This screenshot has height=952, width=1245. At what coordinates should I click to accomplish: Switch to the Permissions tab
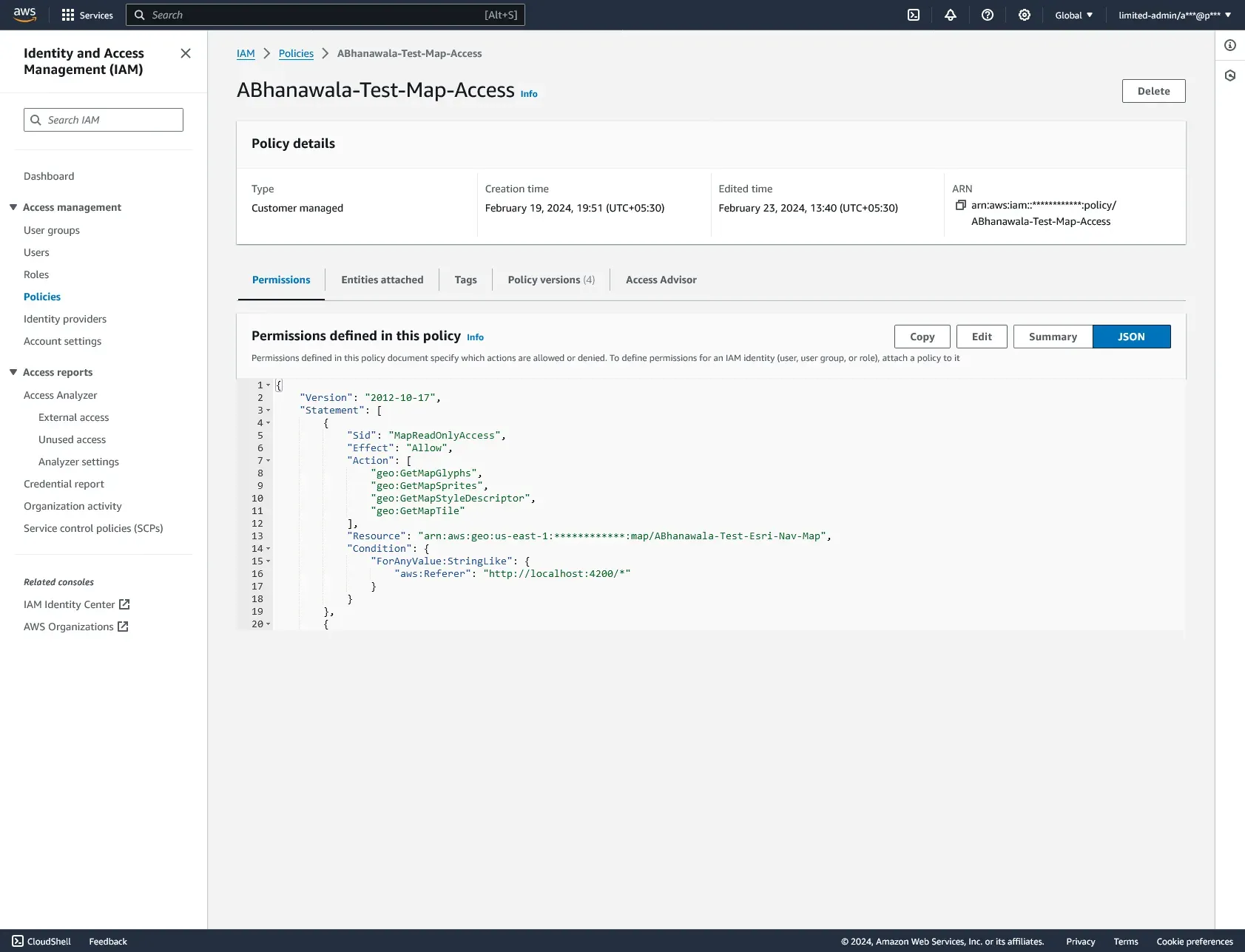click(x=281, y=280)
